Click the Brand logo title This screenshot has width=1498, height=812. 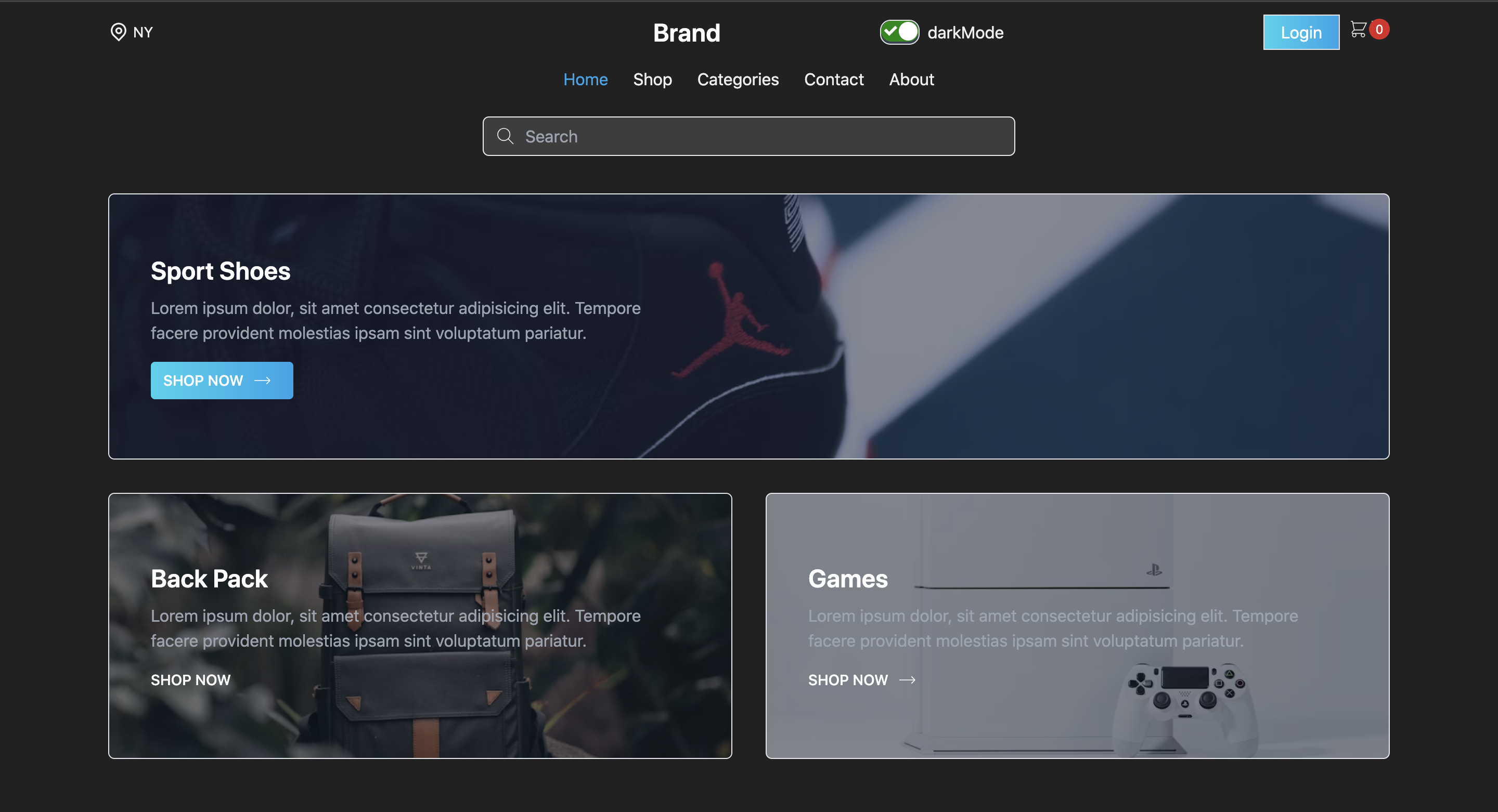pos(686,33)
